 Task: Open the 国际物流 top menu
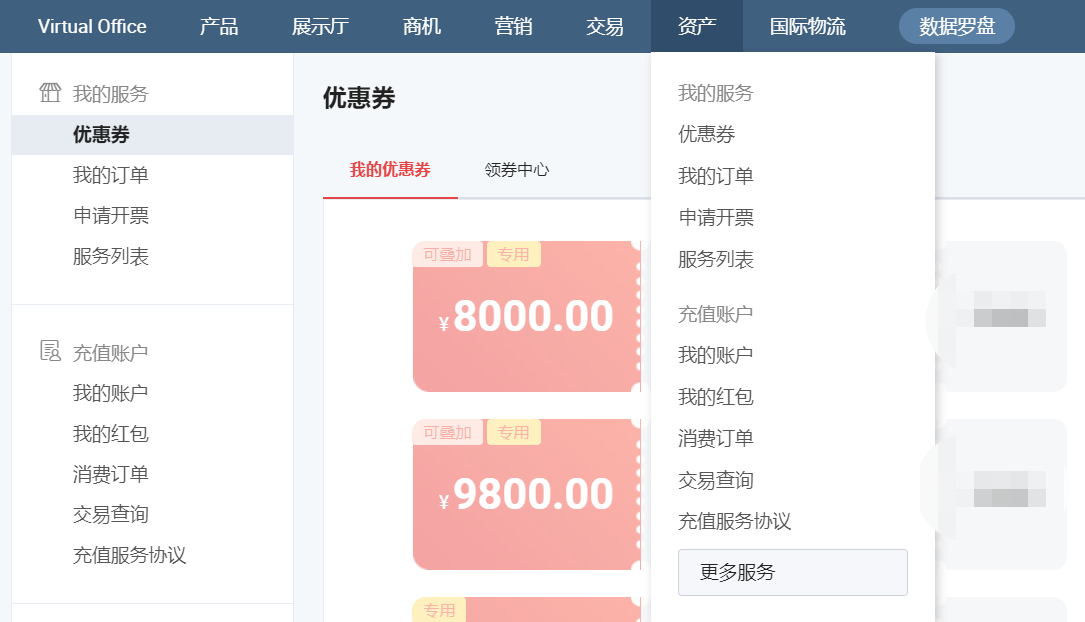coord(808,26)
